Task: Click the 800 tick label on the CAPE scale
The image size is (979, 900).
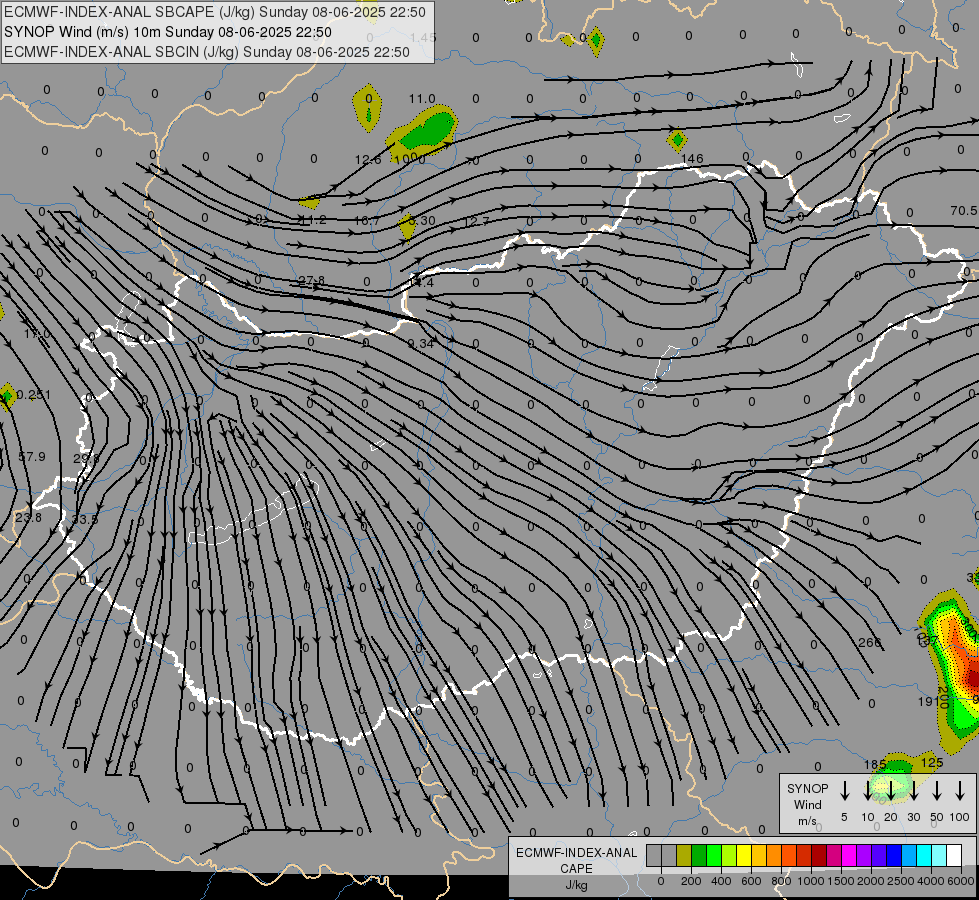Action: [781, 881]
